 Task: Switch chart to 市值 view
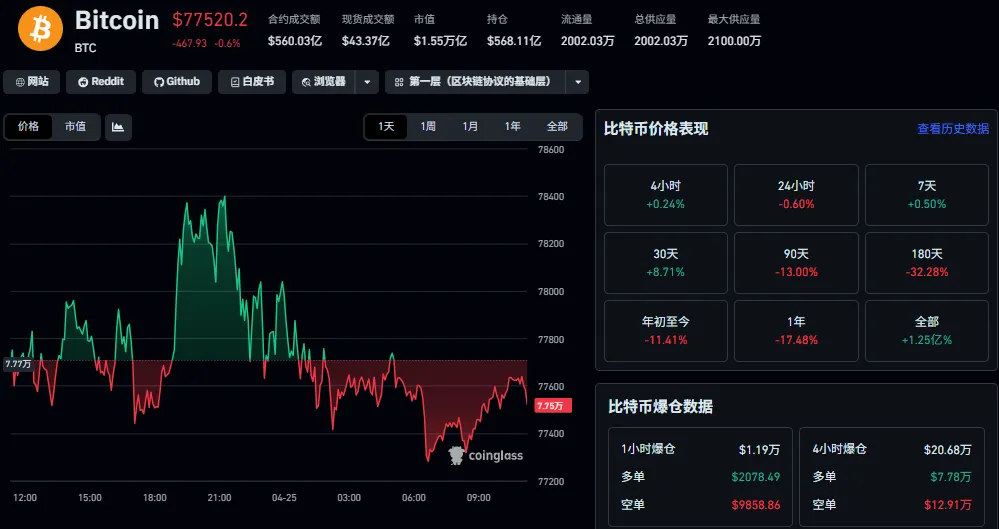point(75,127)
